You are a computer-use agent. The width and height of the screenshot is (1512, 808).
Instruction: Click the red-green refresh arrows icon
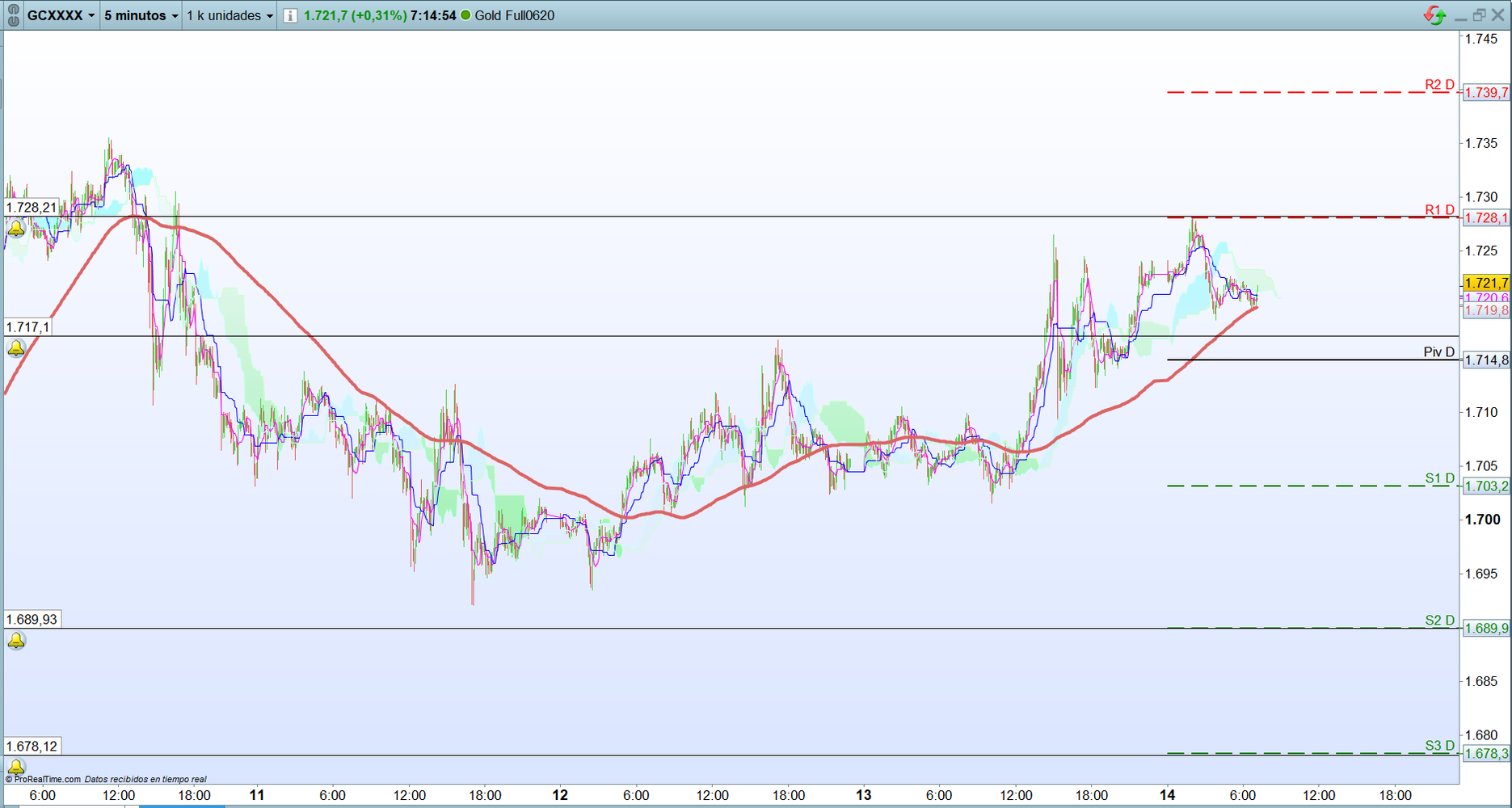click(1434, 15)
